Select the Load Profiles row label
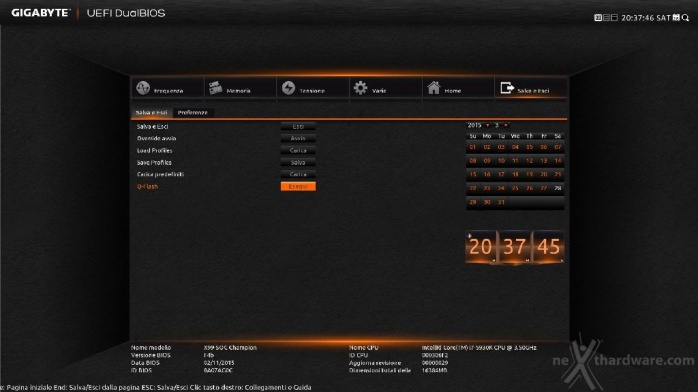Viewport: 698px width, 392px height. click(x=154, y=150)
